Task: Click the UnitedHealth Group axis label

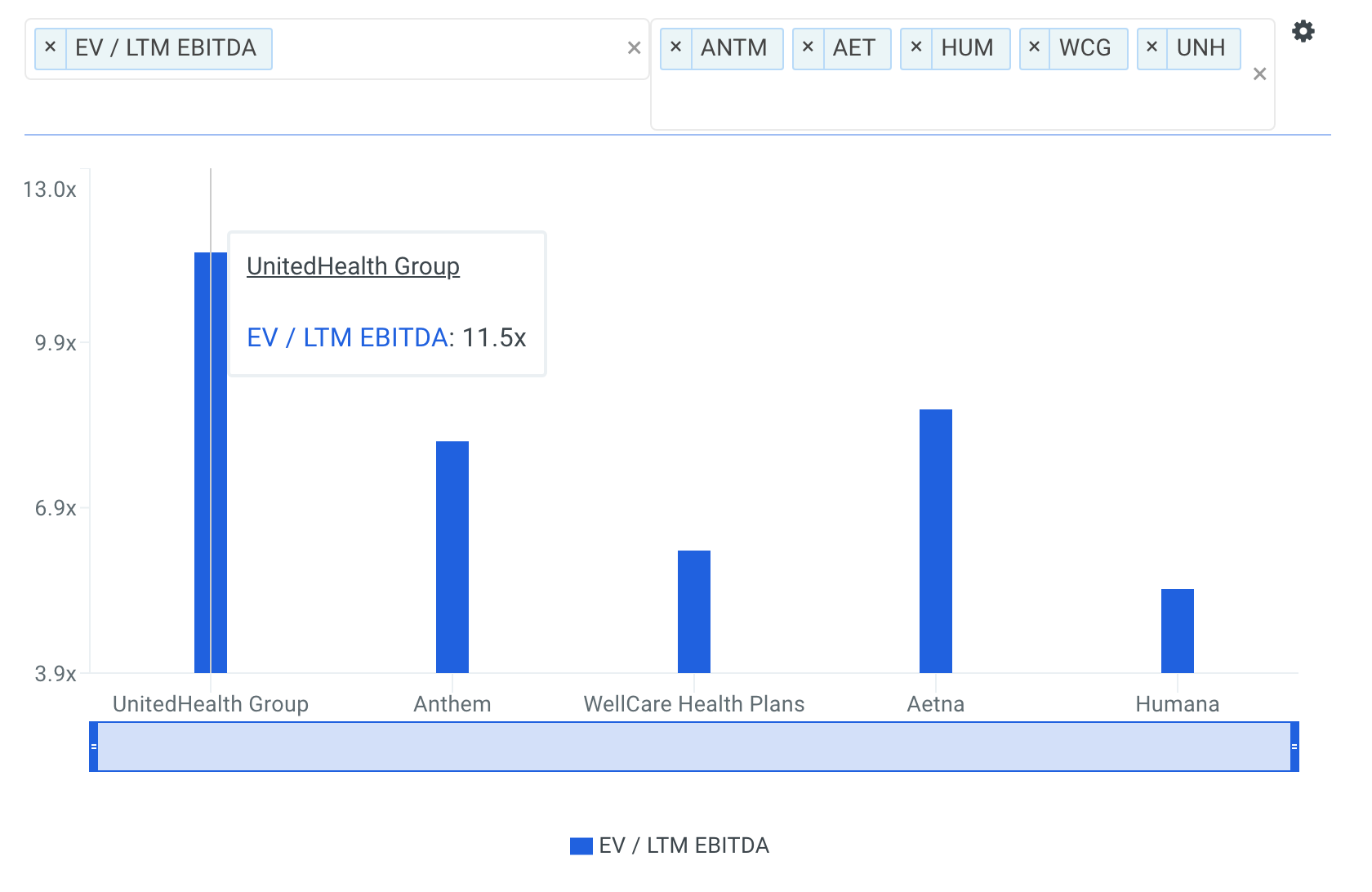Action: pyautogui.click(x=211, y=704)
